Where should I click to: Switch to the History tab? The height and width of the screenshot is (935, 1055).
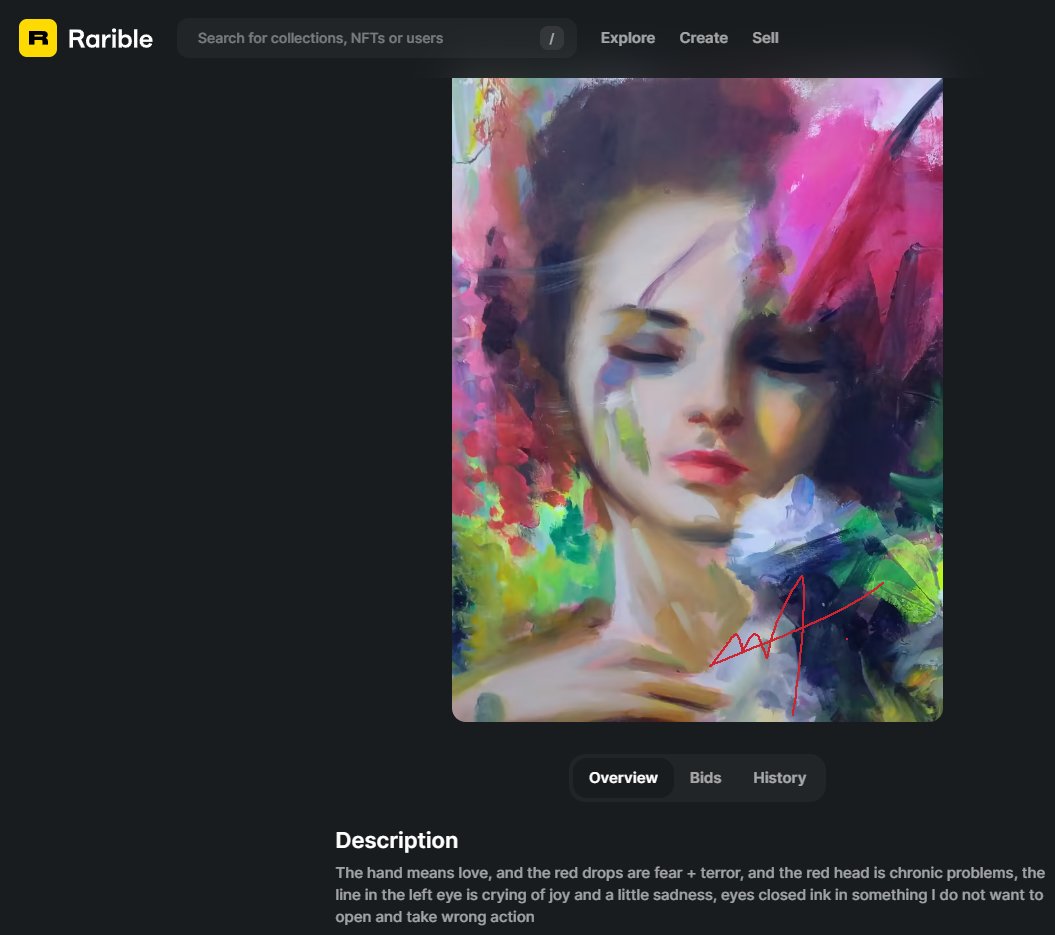[x=779, y=778]
